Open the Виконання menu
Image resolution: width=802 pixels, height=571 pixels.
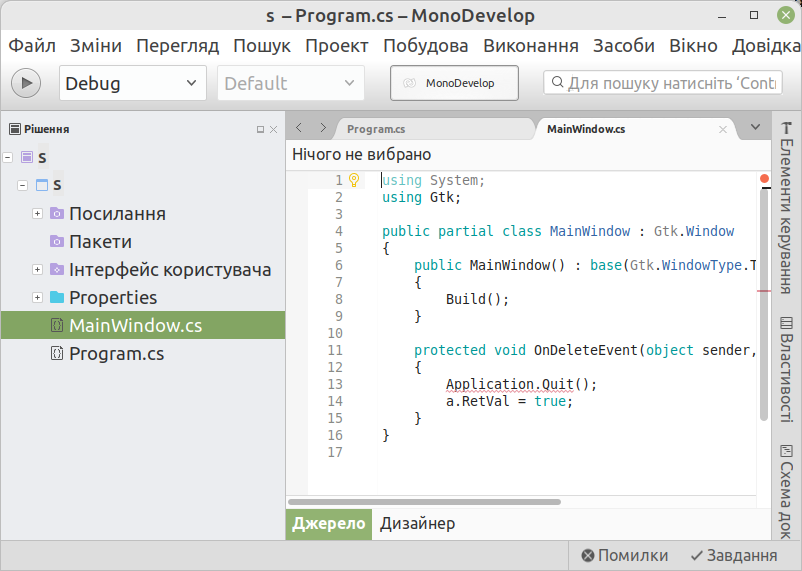(531, 46)
